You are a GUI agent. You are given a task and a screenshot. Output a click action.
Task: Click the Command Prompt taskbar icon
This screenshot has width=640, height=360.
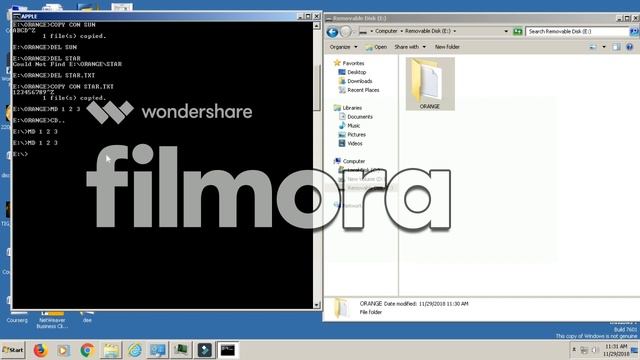(x=228, y=350)
